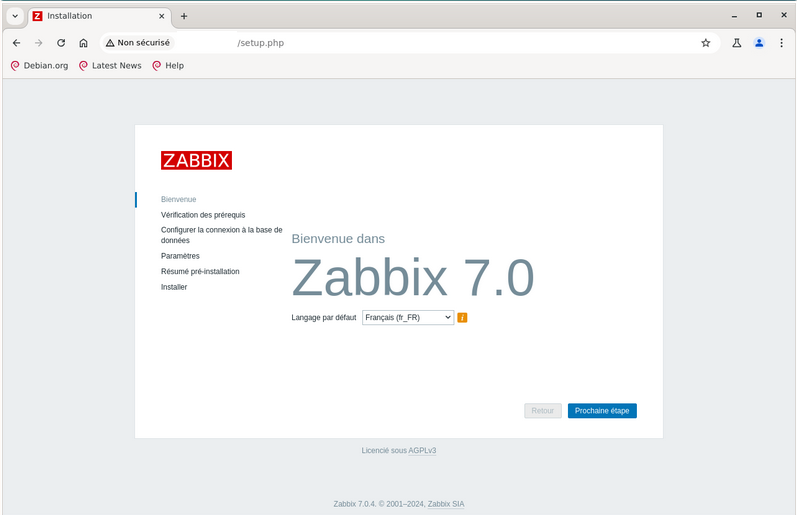
Task: Minimize the browser window
Action: [x=734, y=16]
